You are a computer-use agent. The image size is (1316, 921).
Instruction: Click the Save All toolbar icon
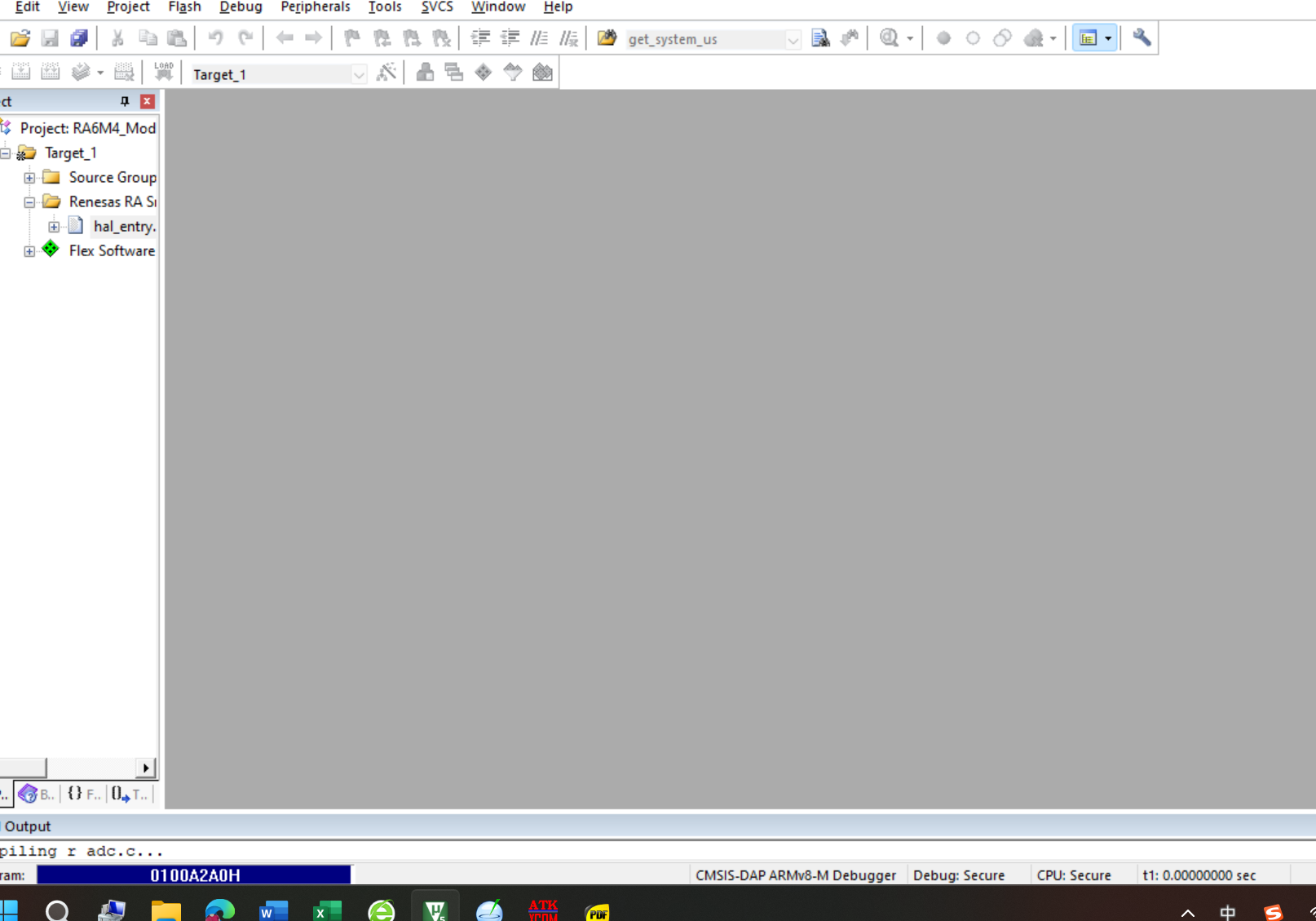coord(79,38)
